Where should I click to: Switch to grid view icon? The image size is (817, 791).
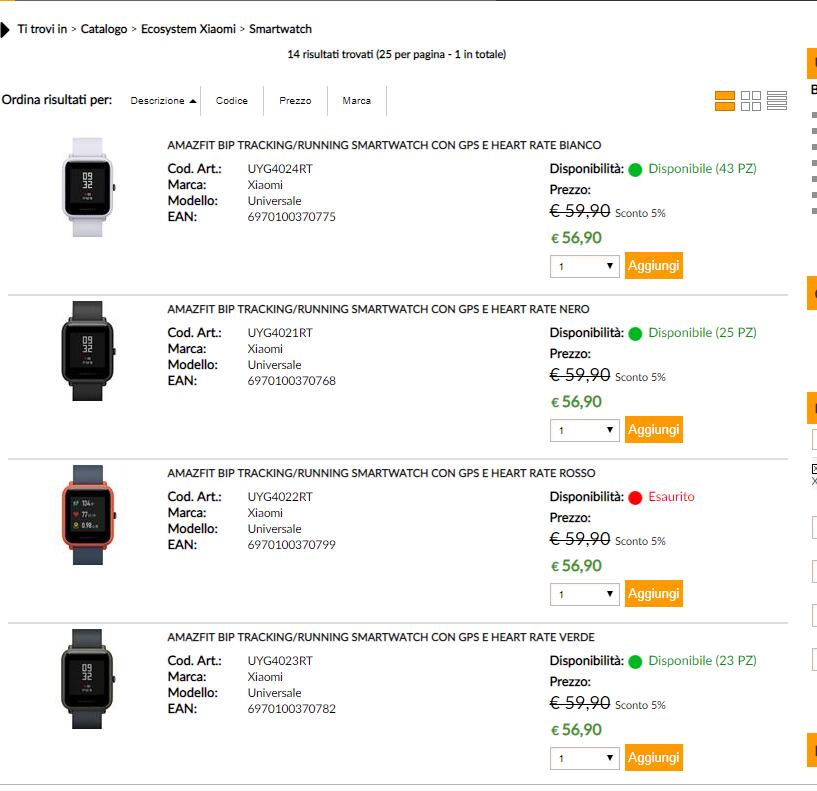click(x=751, y=100)
